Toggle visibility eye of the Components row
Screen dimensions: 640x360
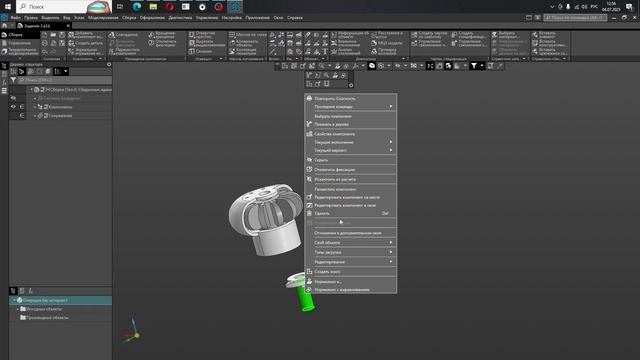click(13, 107)
